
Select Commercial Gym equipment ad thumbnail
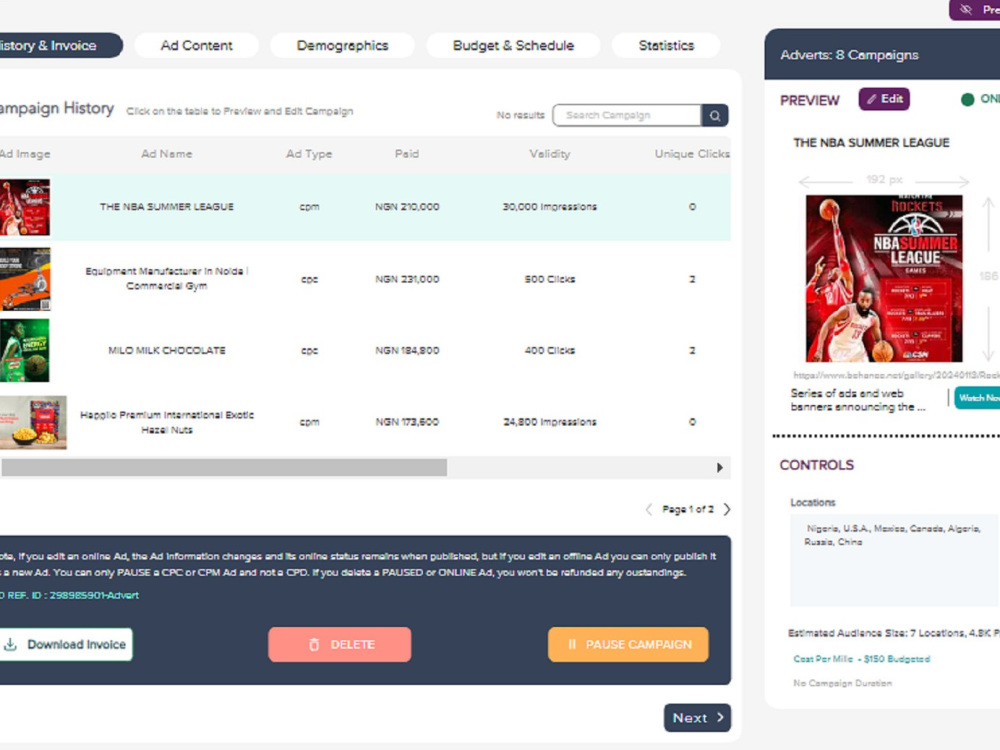coord(25,279)
